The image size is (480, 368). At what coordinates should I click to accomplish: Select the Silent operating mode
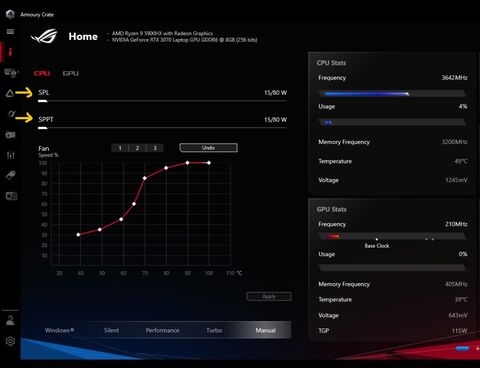coord(111,330)
